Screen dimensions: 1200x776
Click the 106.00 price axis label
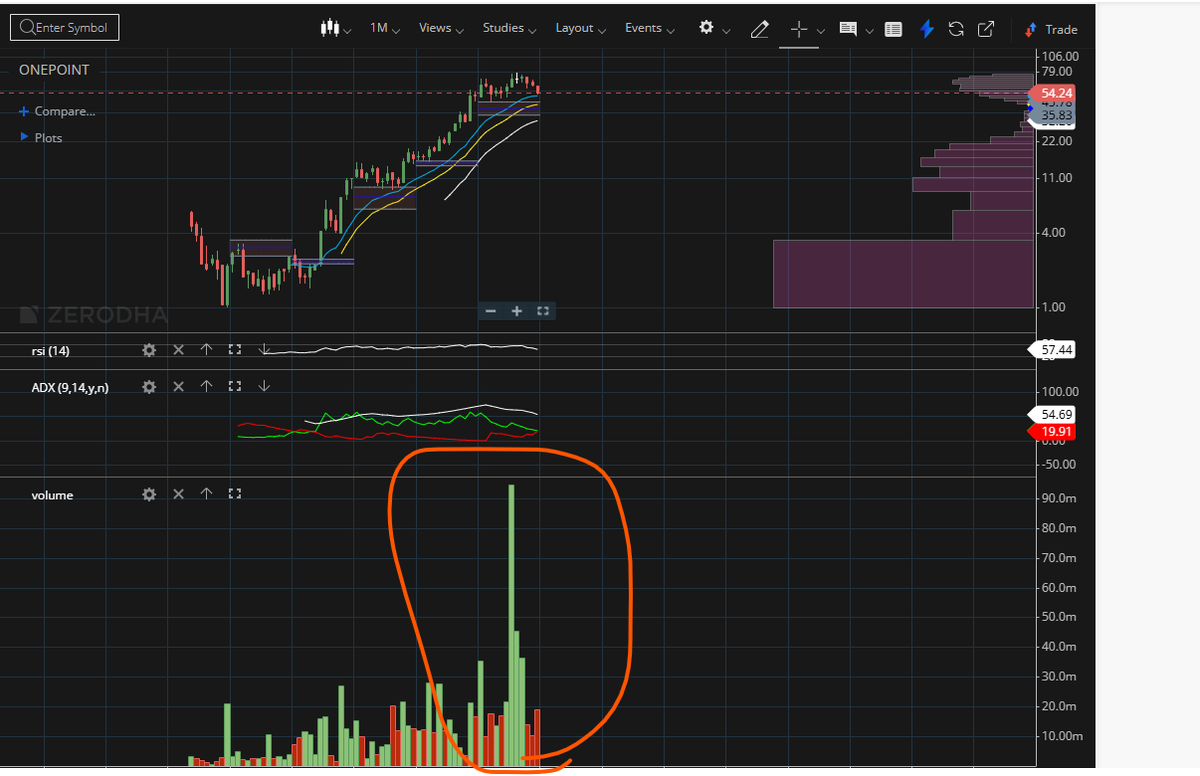[1059, 55]
